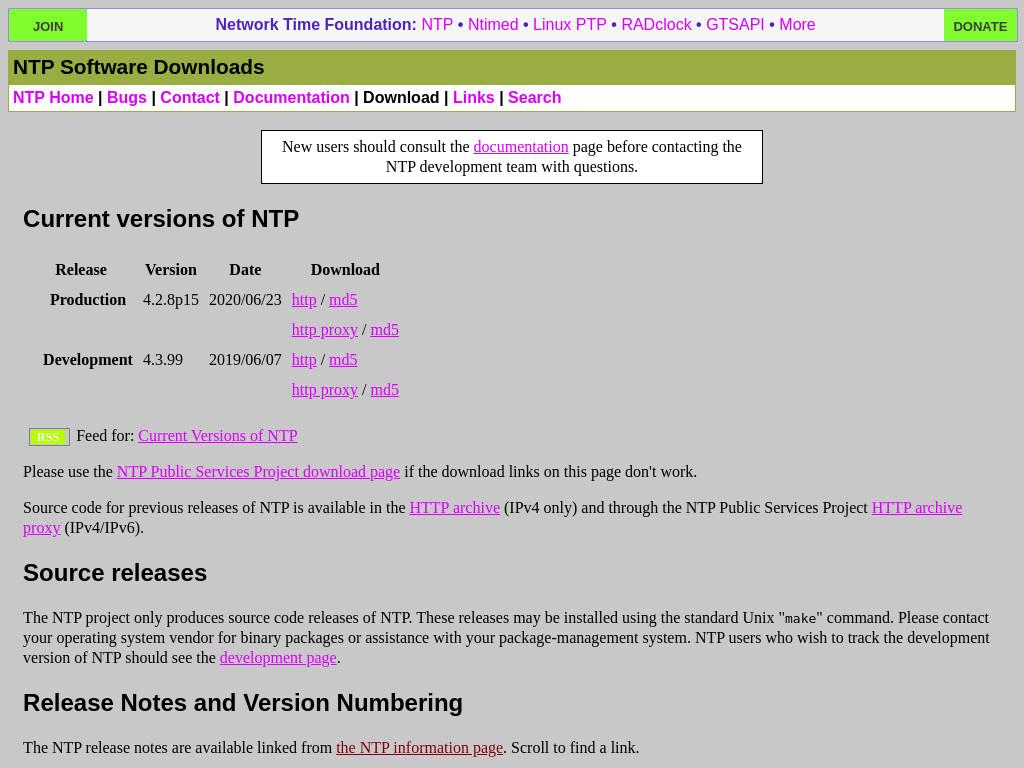
Task: Open the Linux PTP link
Action: pos(569,25)
